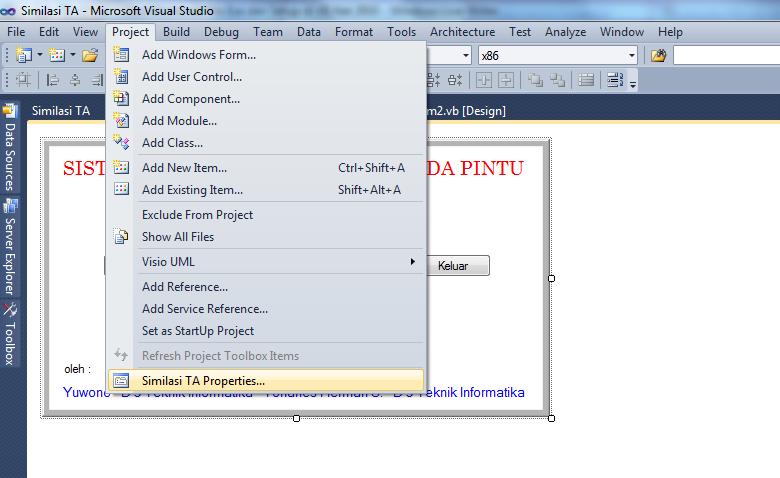Choose Add Class menu item
Image resolution: width=780 pixels, height=478 pixels.
coord(266,143)
